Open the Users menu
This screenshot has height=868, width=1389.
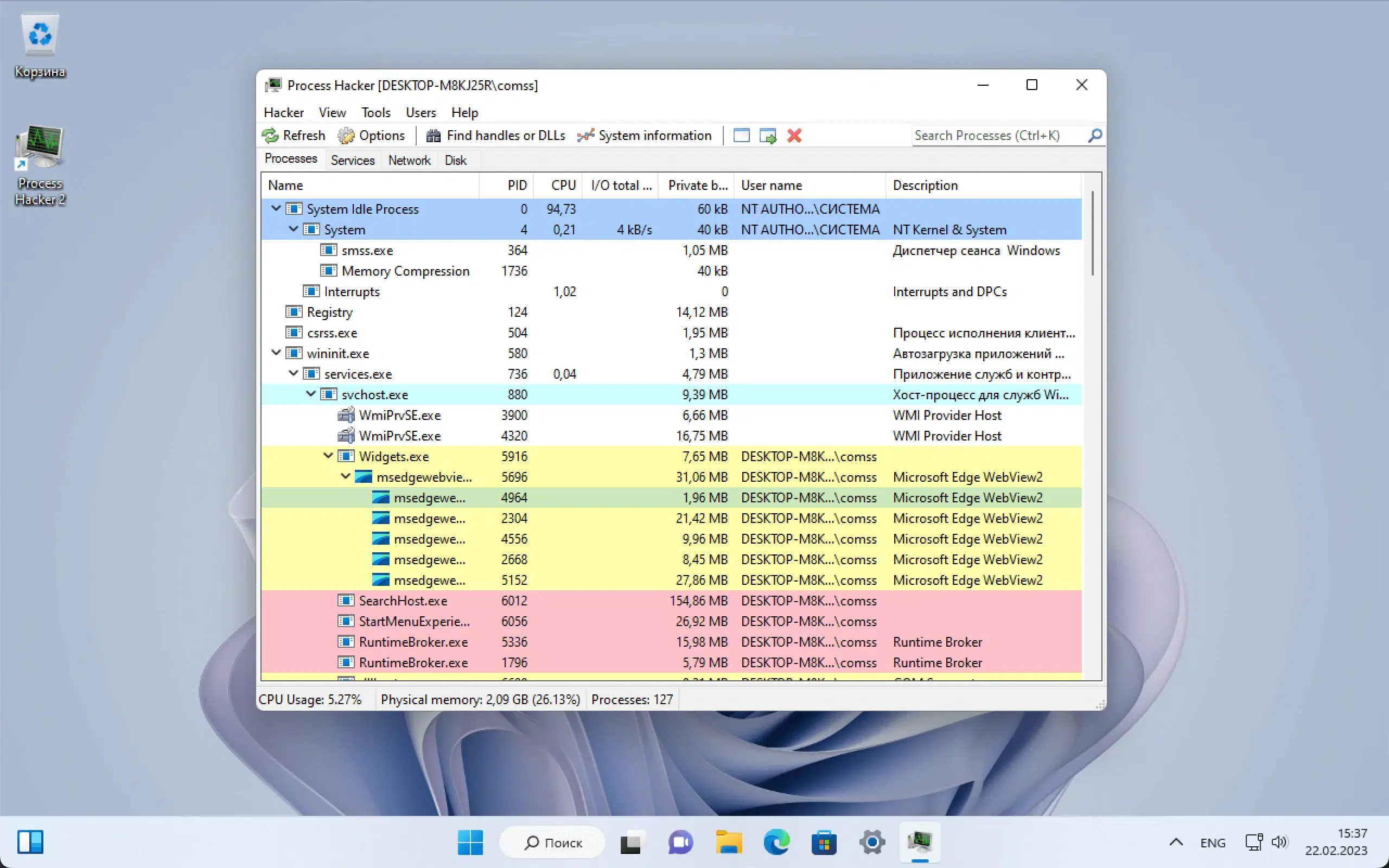(420, 112)
